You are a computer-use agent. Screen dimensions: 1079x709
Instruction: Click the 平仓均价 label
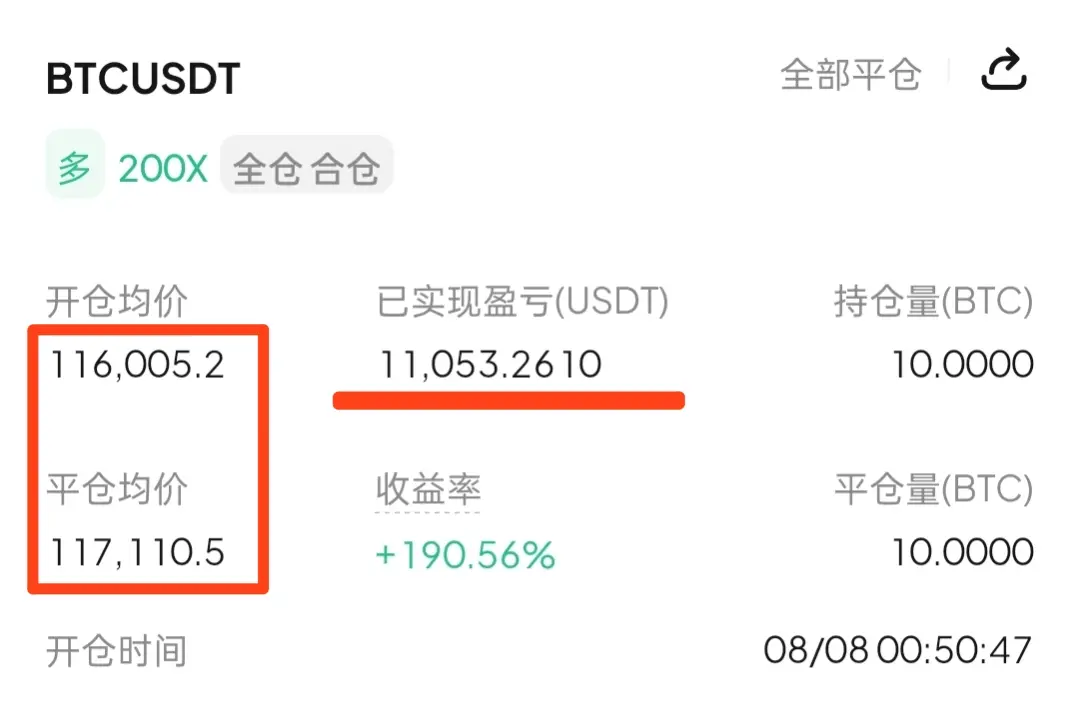117,489
